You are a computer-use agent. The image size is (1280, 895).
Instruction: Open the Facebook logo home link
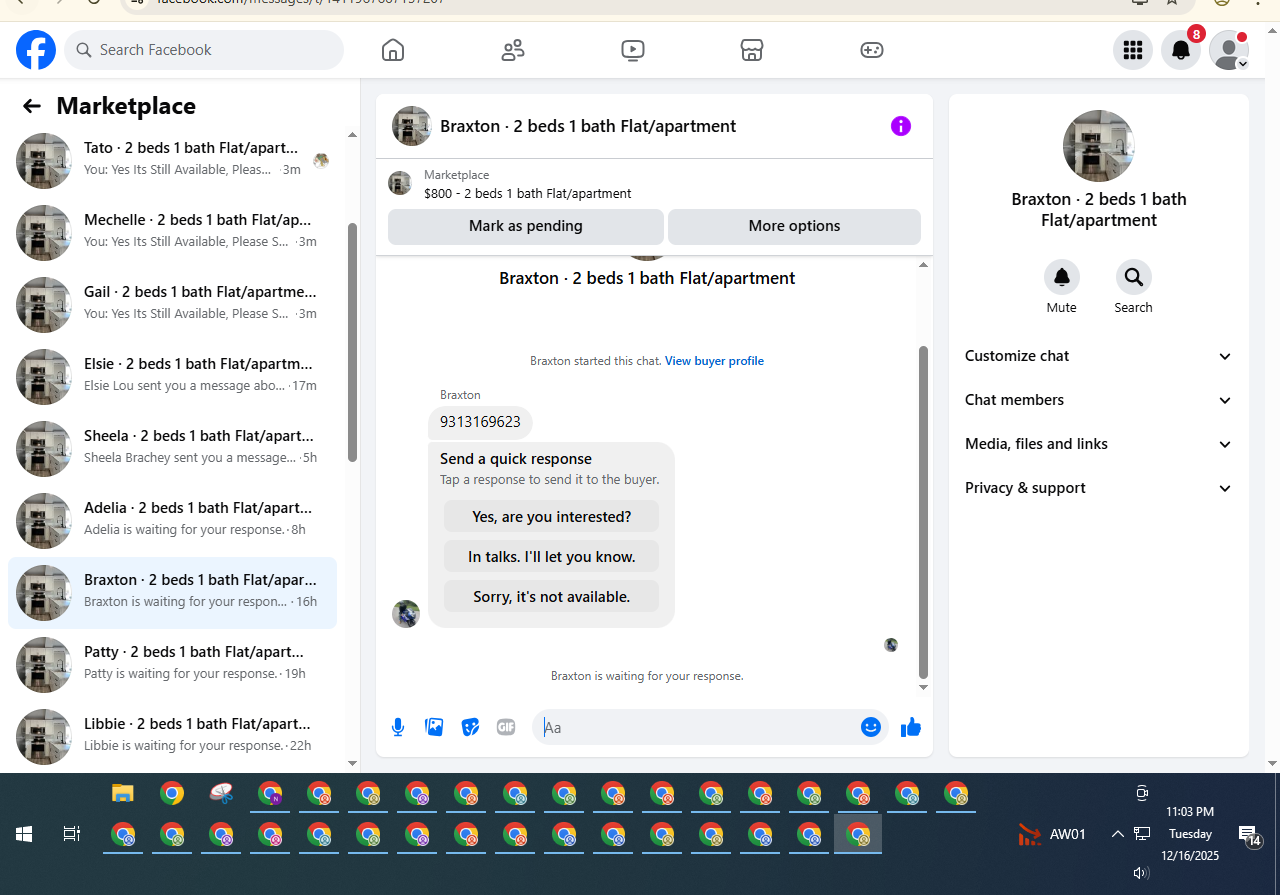click(36, 50)
